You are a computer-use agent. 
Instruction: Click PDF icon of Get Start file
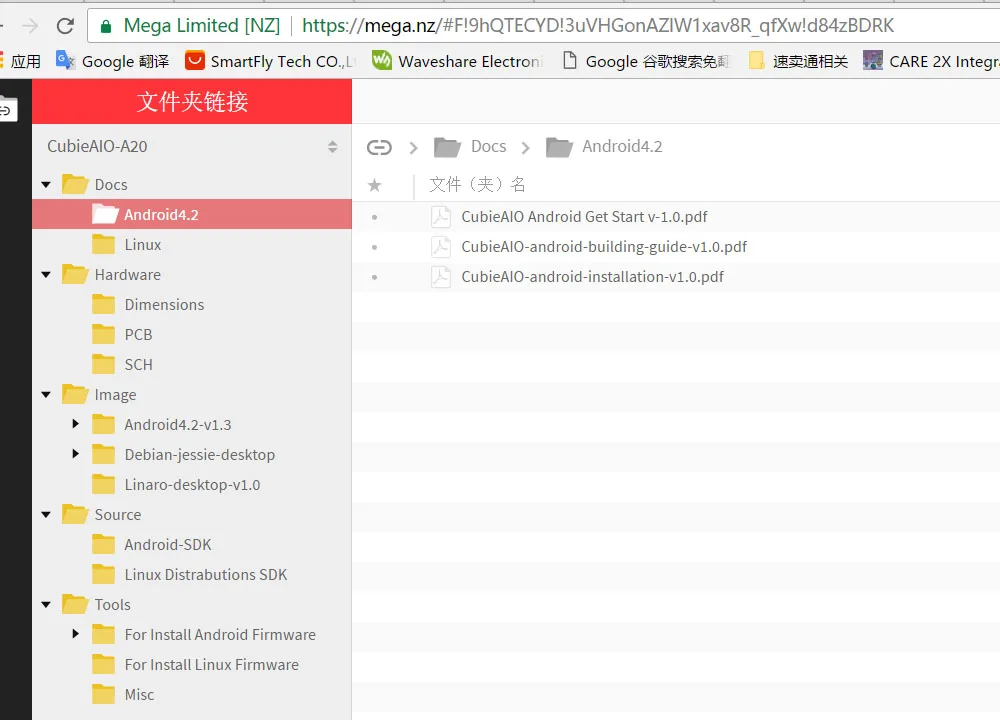(x=441, y=217)
